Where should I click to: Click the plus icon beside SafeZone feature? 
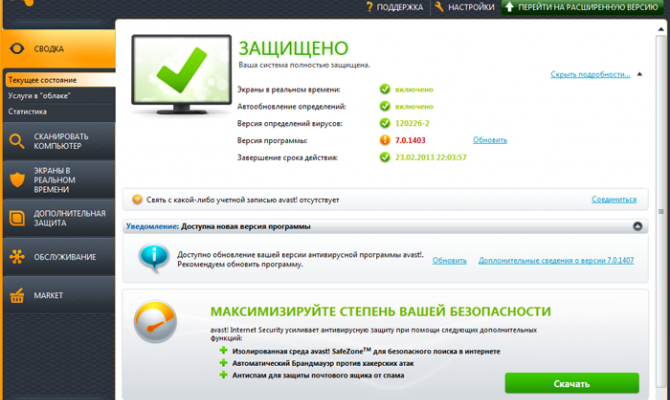click(223, 350)
